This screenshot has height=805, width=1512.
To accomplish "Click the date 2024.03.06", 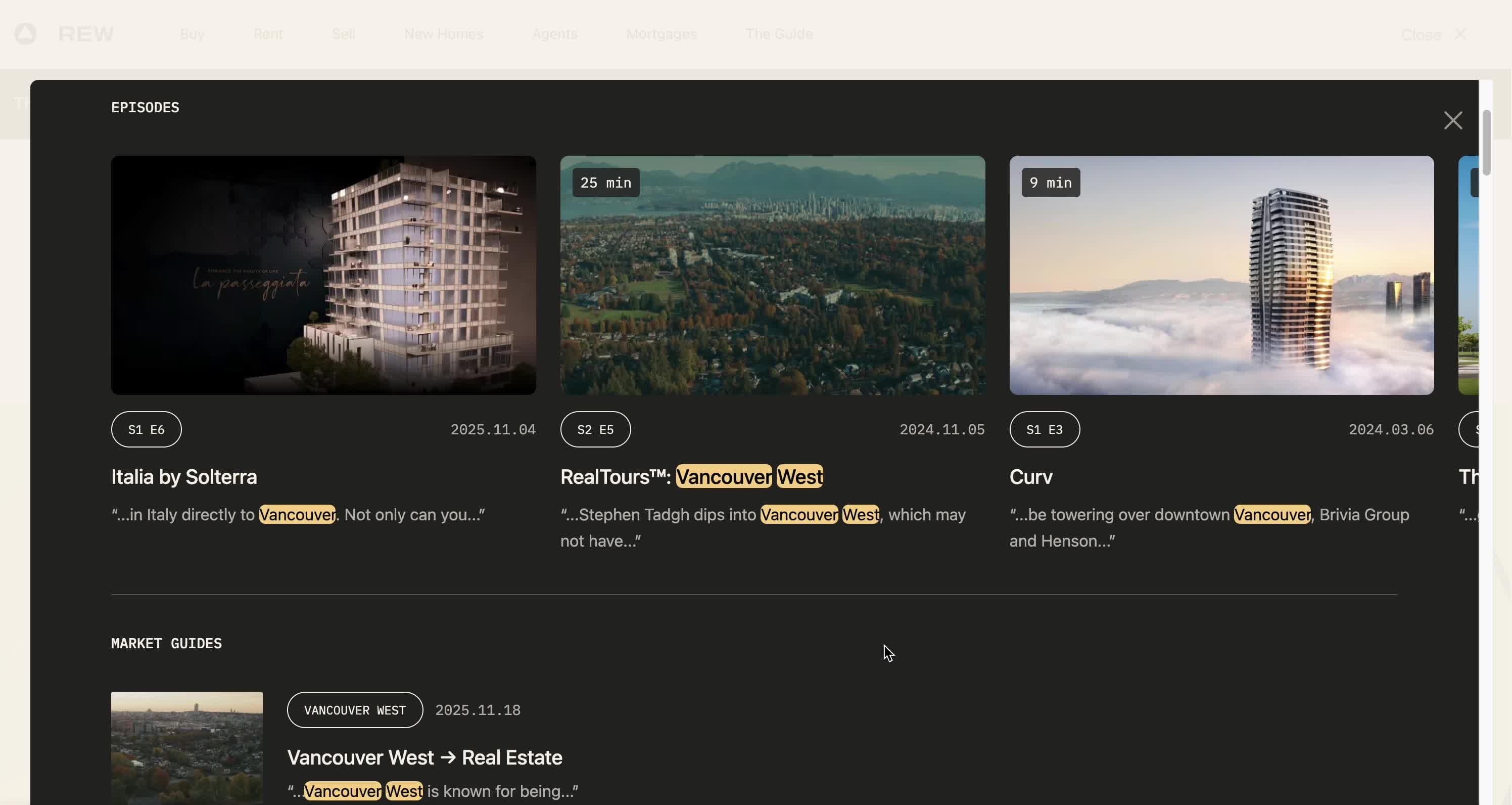I will coord(1391,429).
